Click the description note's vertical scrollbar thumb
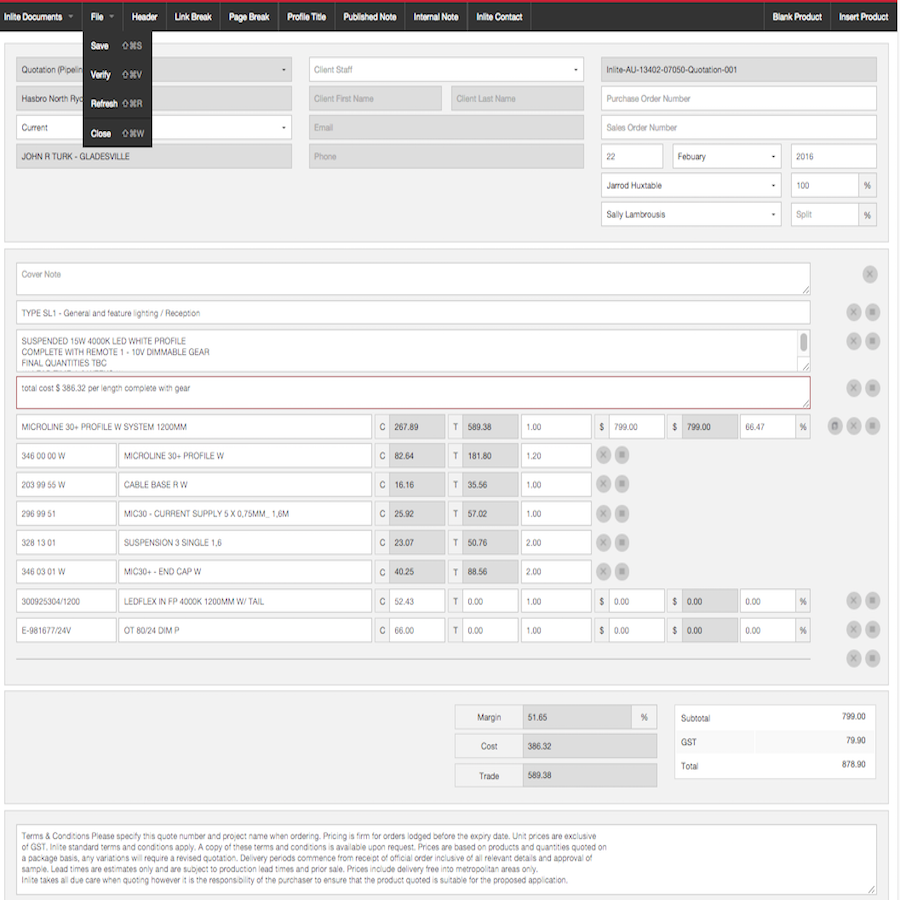Viewport: 900px width, 900px height. (804, 342)
